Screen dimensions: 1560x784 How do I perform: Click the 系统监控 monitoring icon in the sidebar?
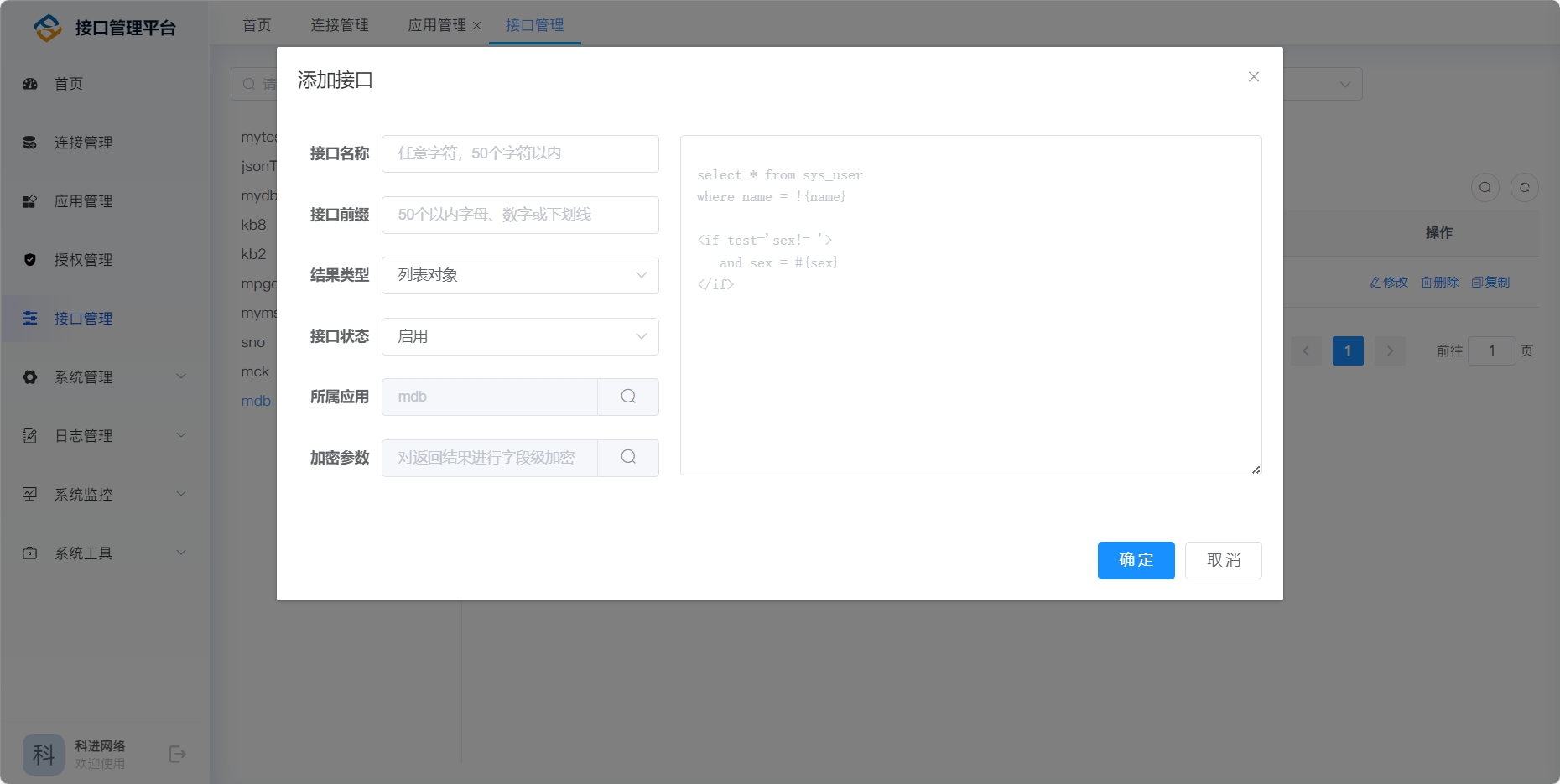30,494
